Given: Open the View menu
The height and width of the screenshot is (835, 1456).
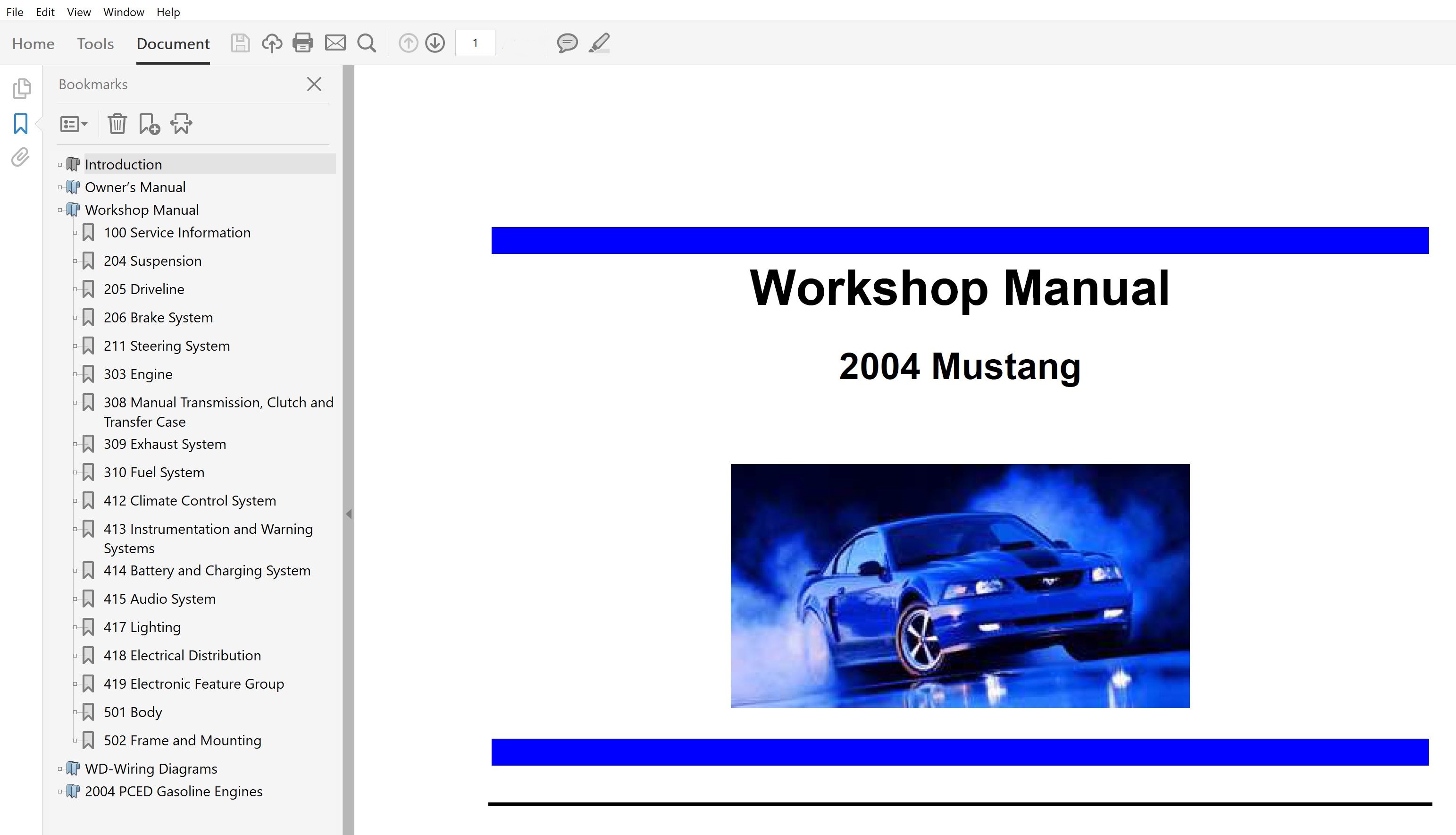Looking at the screenshot, I should click(78, 12).
